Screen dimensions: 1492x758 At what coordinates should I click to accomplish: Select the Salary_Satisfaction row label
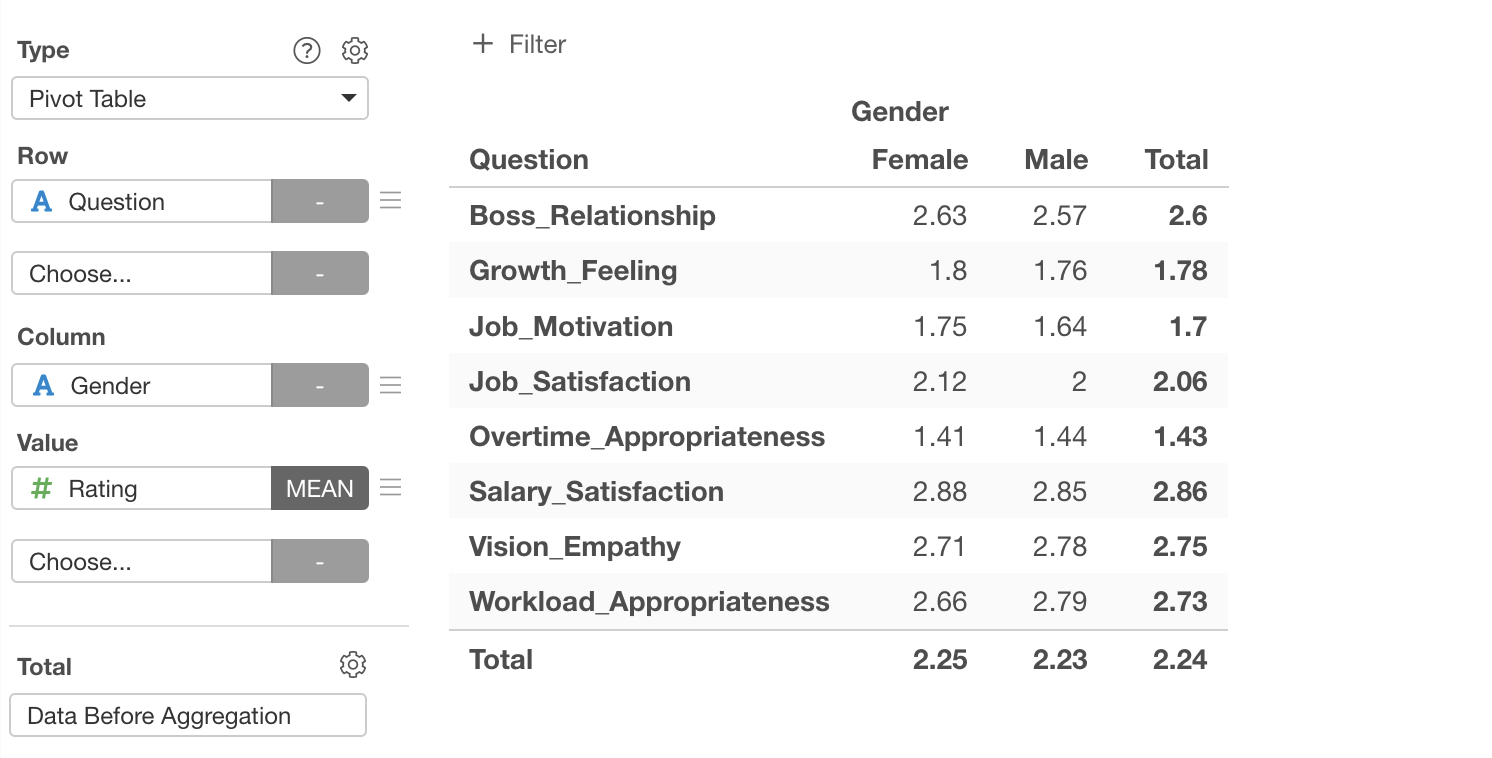596,492
